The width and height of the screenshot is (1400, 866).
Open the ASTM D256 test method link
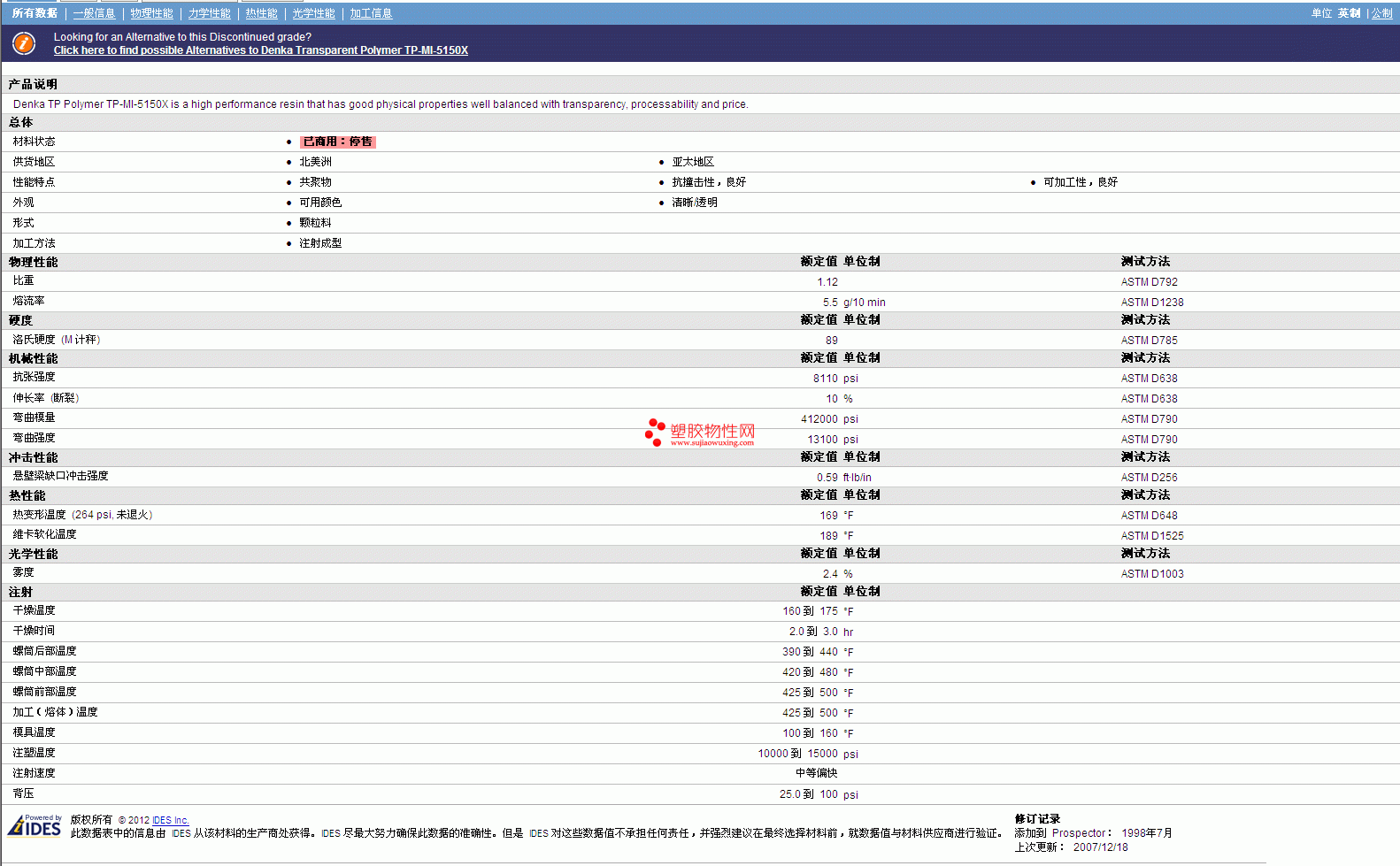click(1149, 478)
